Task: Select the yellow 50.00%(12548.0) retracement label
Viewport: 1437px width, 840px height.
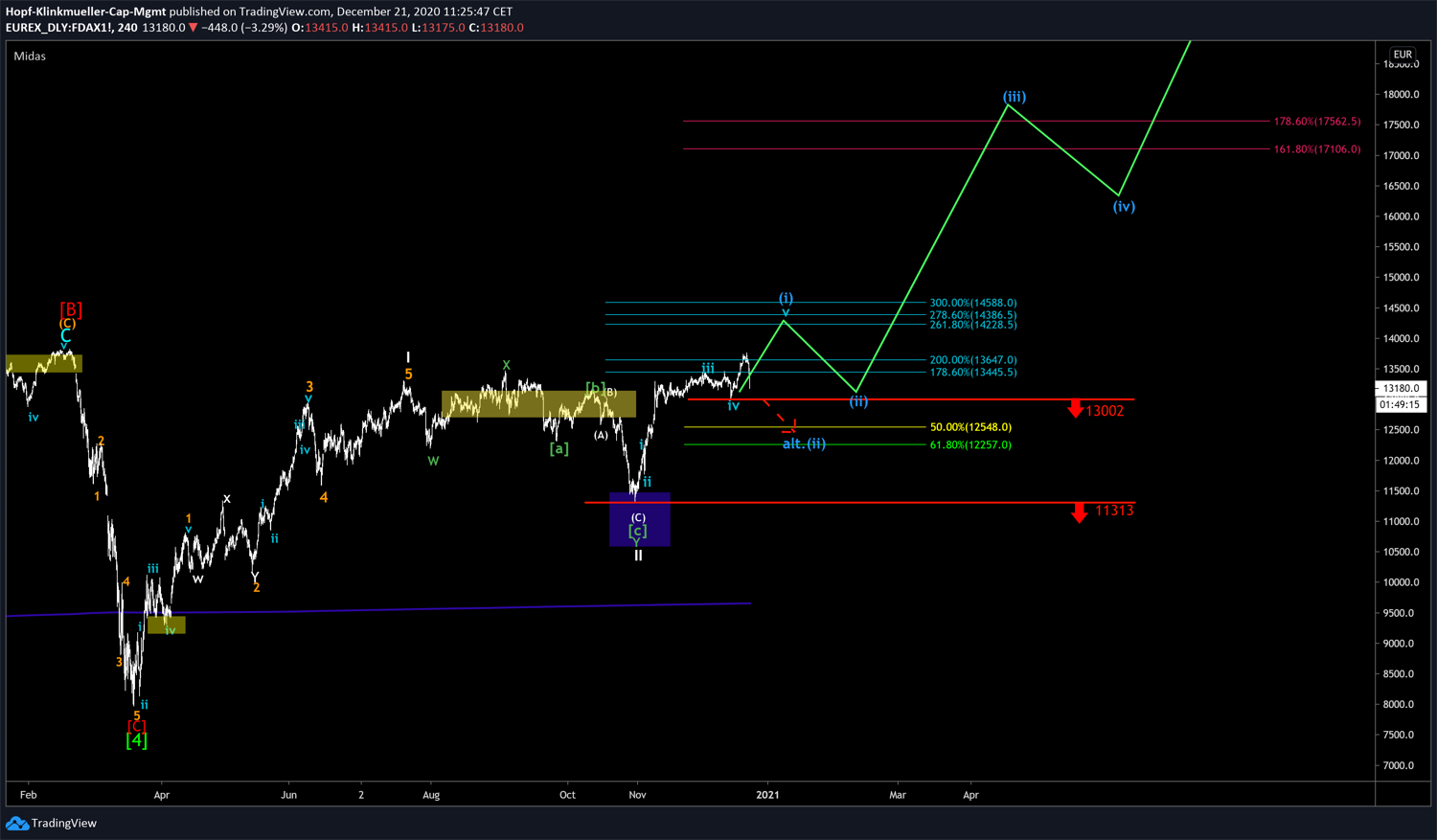Action: (970, 427)
